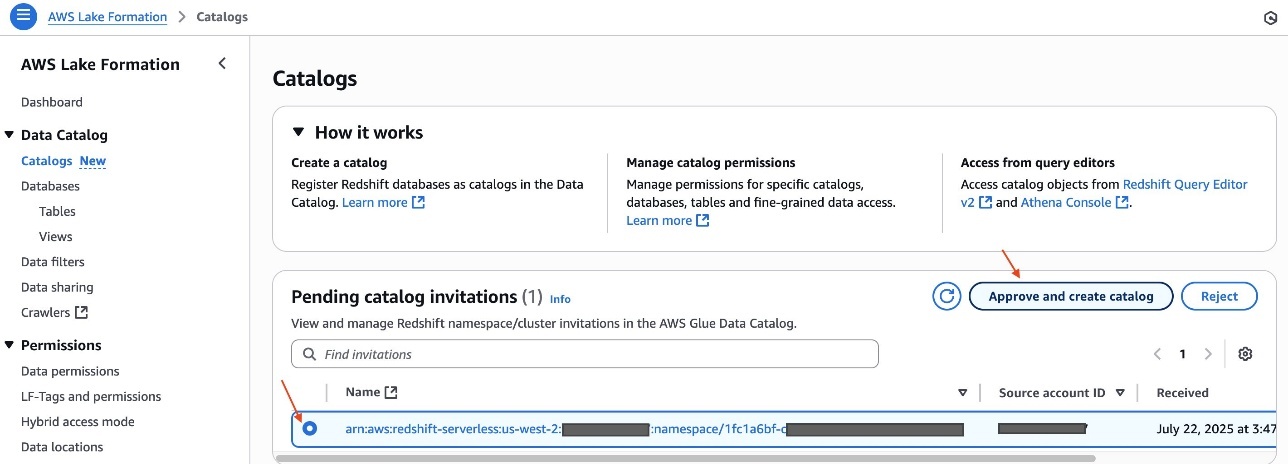This screenshot has height=464, width=1288.
Task: Reject the pending catalog invitation
Action: 1219,296
